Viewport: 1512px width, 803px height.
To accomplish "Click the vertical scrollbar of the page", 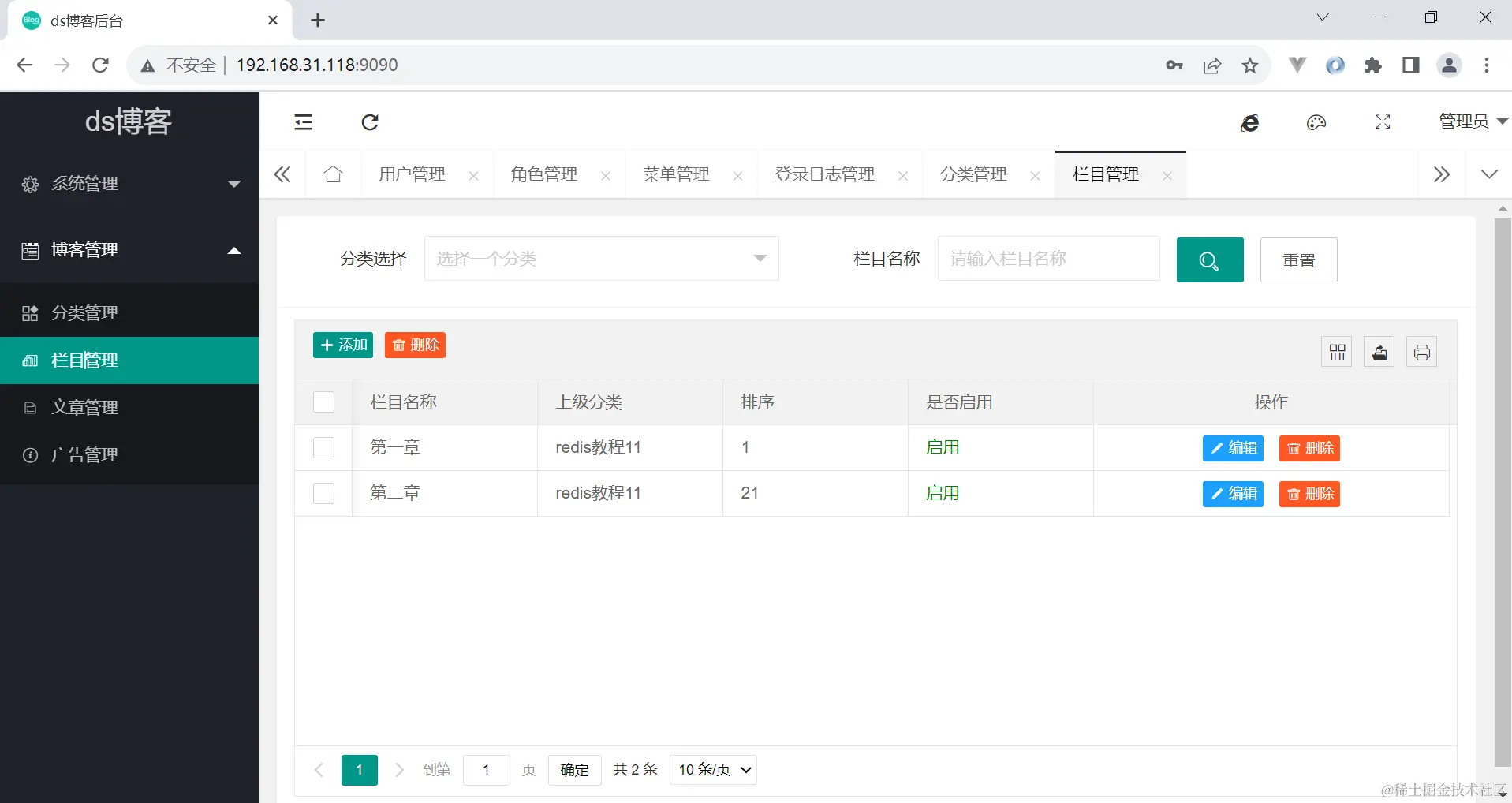I will click(x=1503, y=491).
